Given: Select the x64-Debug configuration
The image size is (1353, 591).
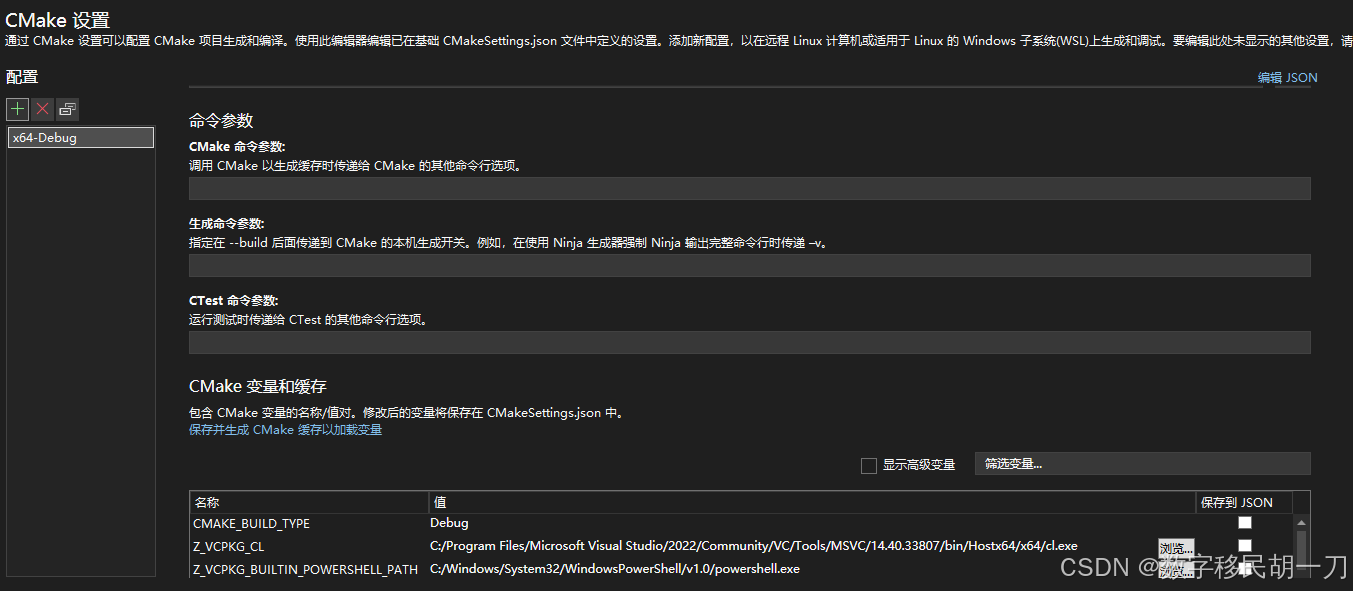Looking at the screenshot, I should click(x=80, y=137).
